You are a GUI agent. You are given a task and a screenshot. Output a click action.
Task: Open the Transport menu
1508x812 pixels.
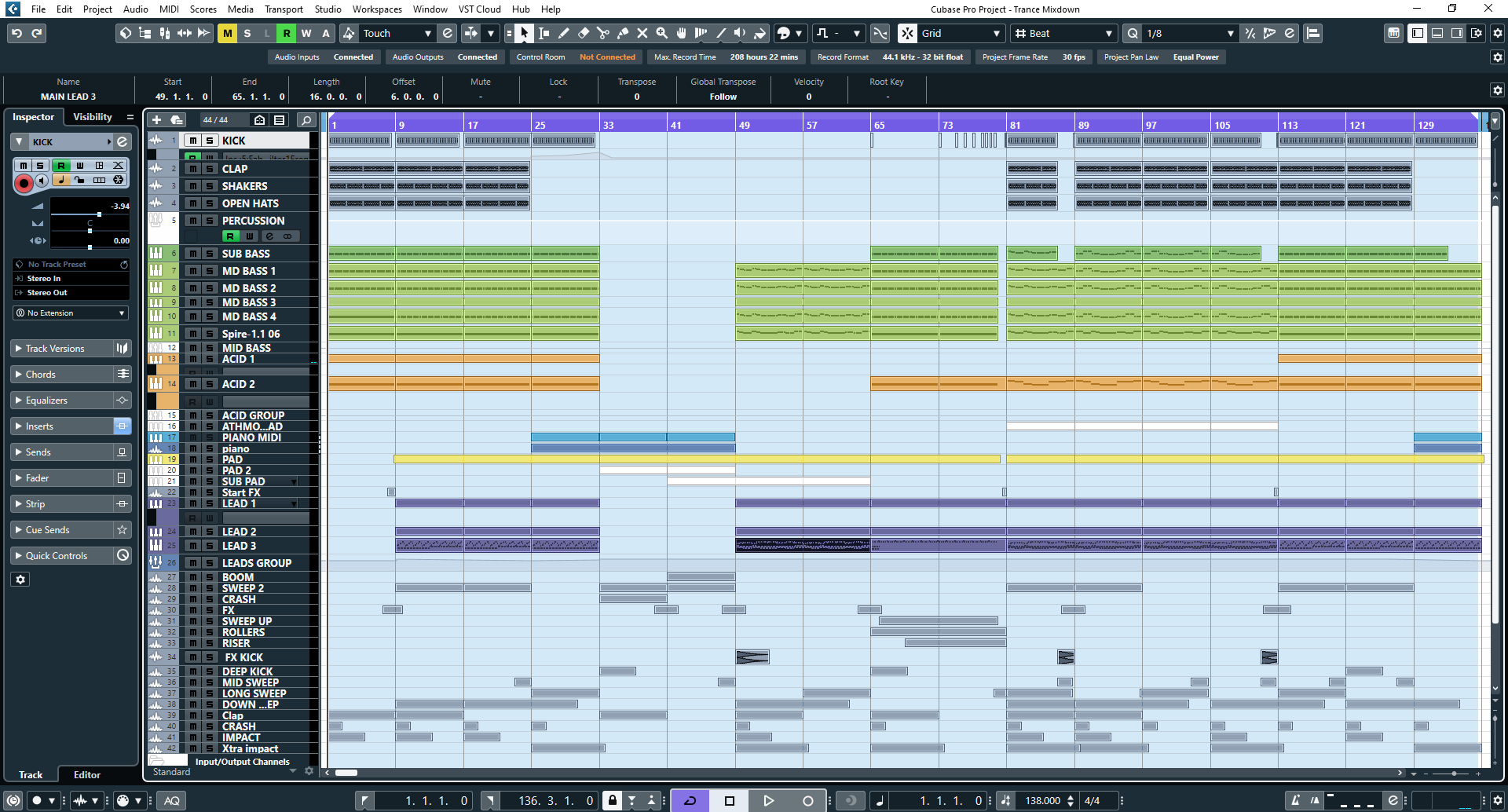pos(283,9)
